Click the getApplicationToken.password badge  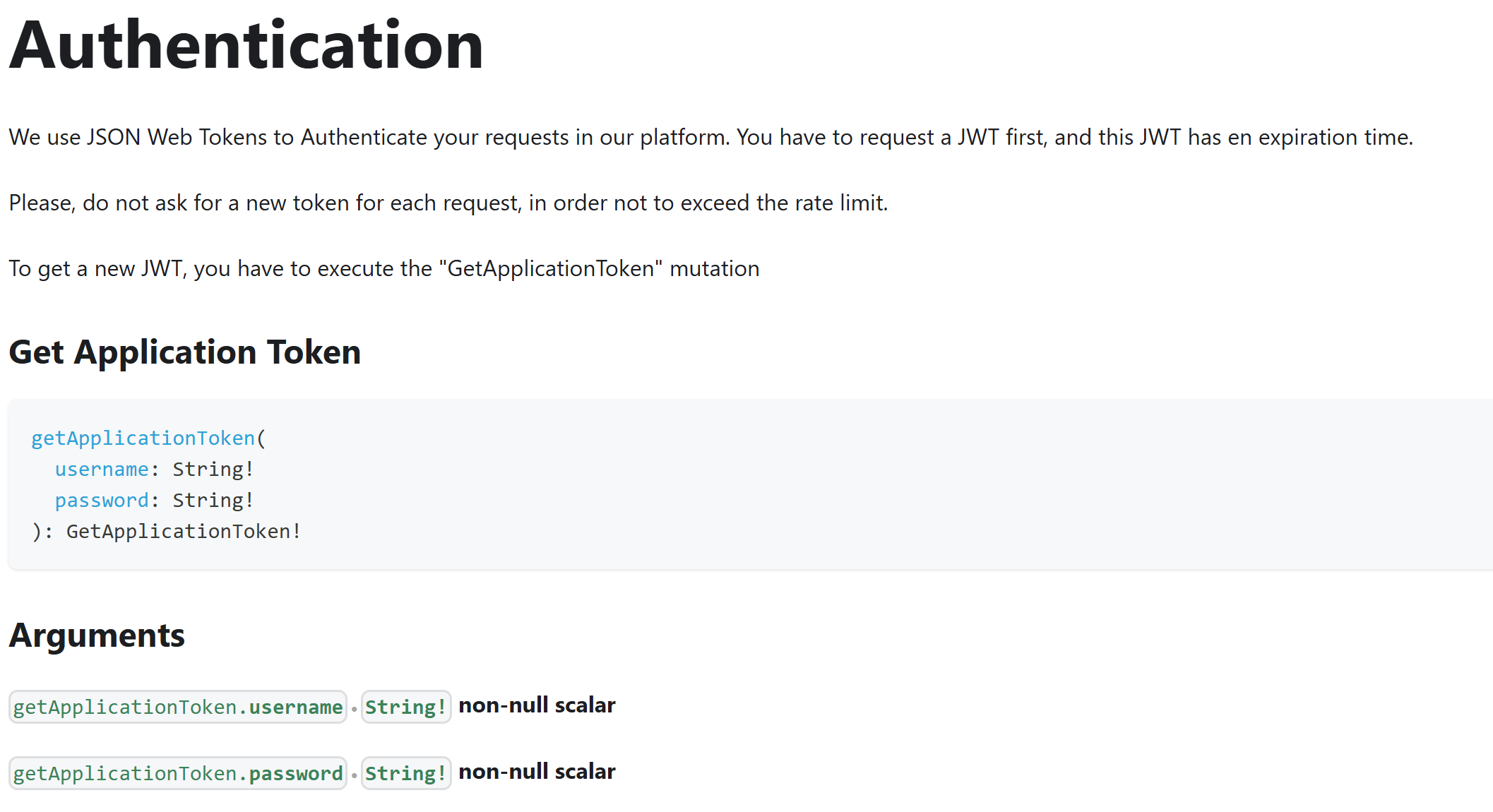(178, 773)
